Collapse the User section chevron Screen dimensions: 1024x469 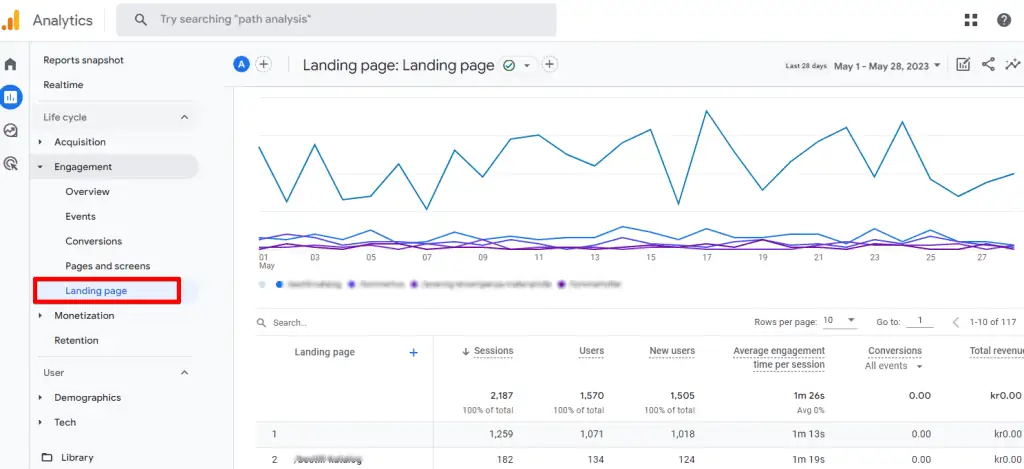(184, 372)
